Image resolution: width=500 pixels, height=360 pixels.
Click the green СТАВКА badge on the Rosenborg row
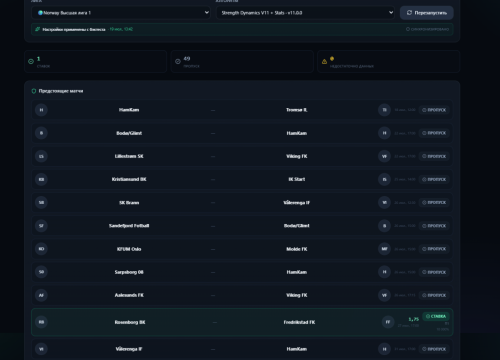(x=436, y=316)
